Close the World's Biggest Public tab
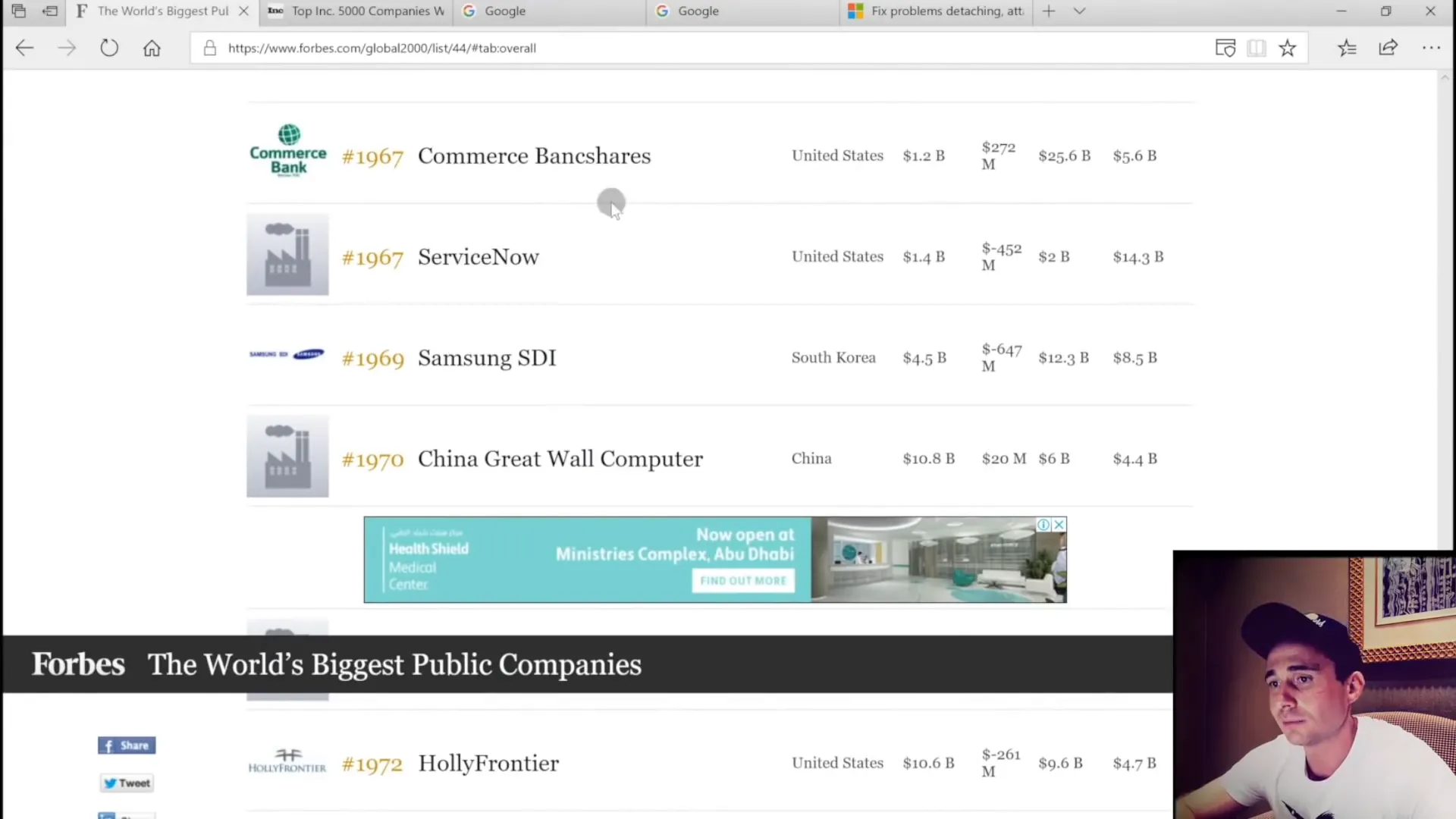The width and height of the screenshot is (1456, 819). [x=243, y=11]
